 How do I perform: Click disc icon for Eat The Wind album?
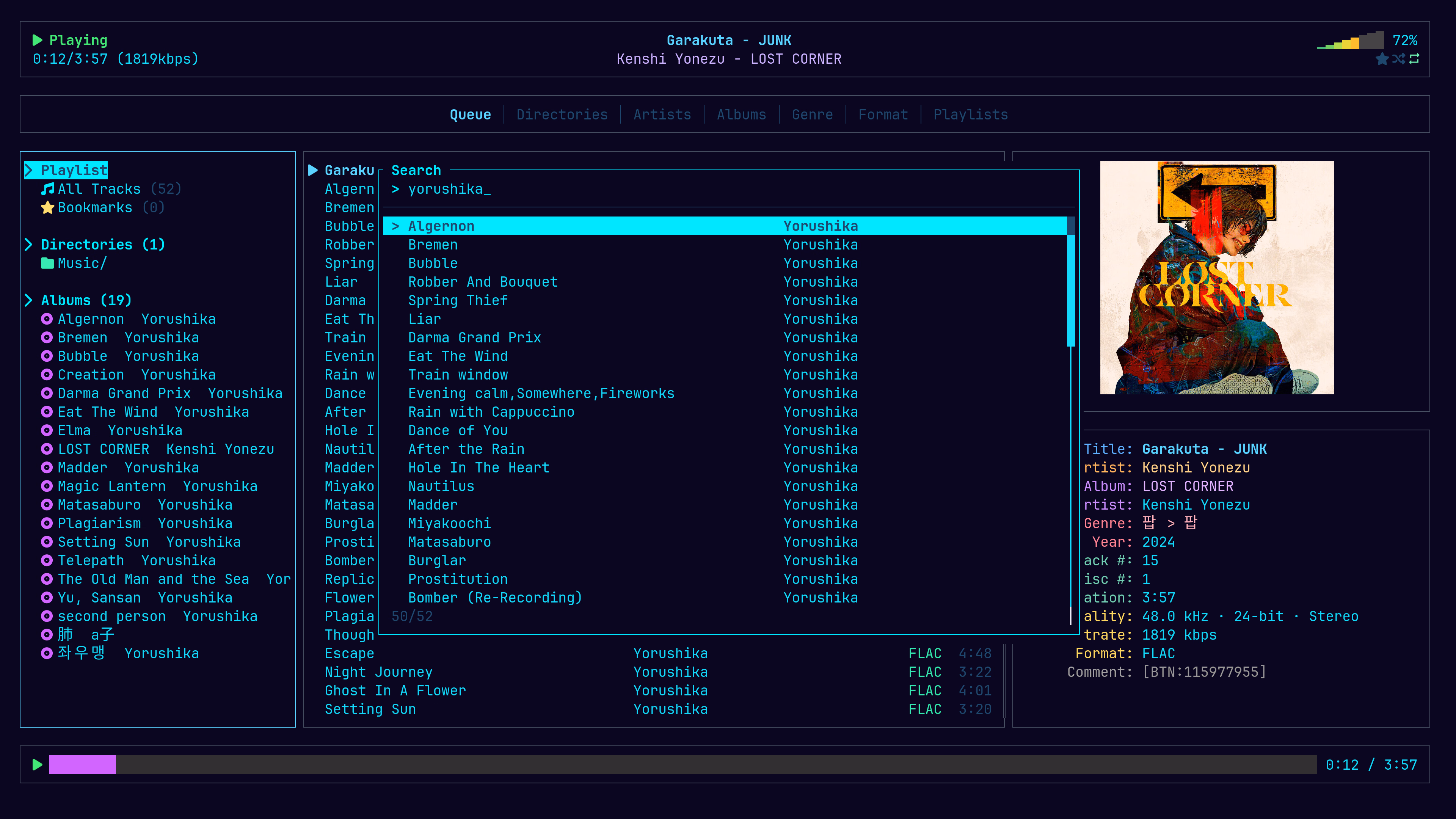click(x=47, y=412)
